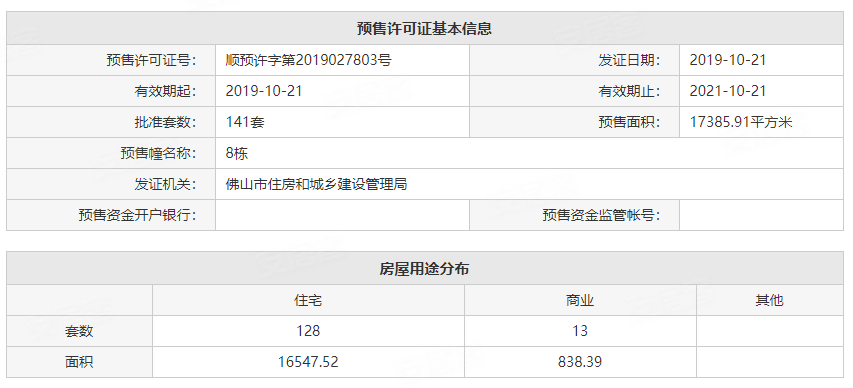This screenshot has height=388, width=853.
Task: Click commercial area value 838.39
Action: (580, 362)
